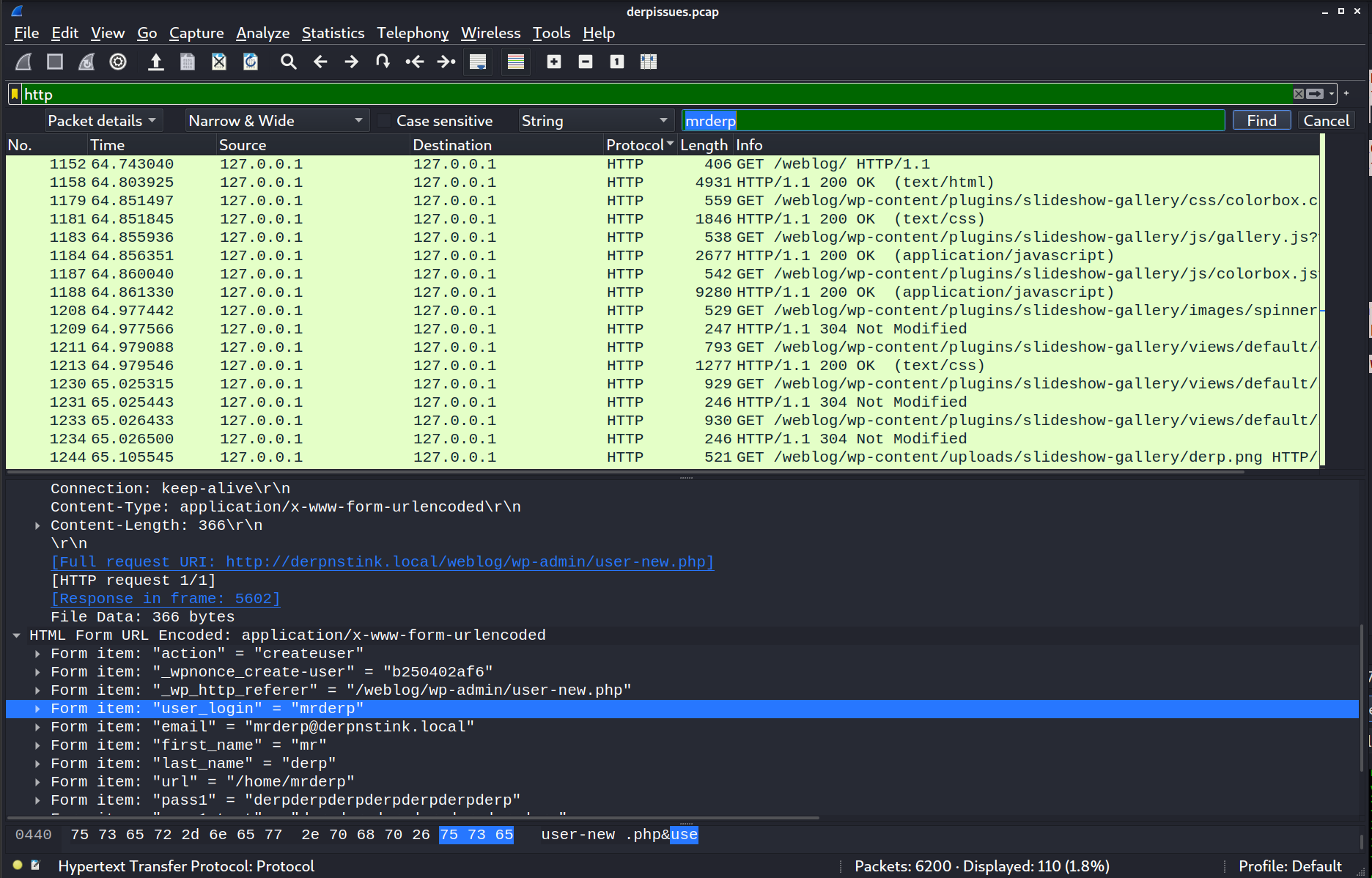Screen dimensions: 1372x878
Task: Expand the Content-Length header field
Action: [37, 525]
